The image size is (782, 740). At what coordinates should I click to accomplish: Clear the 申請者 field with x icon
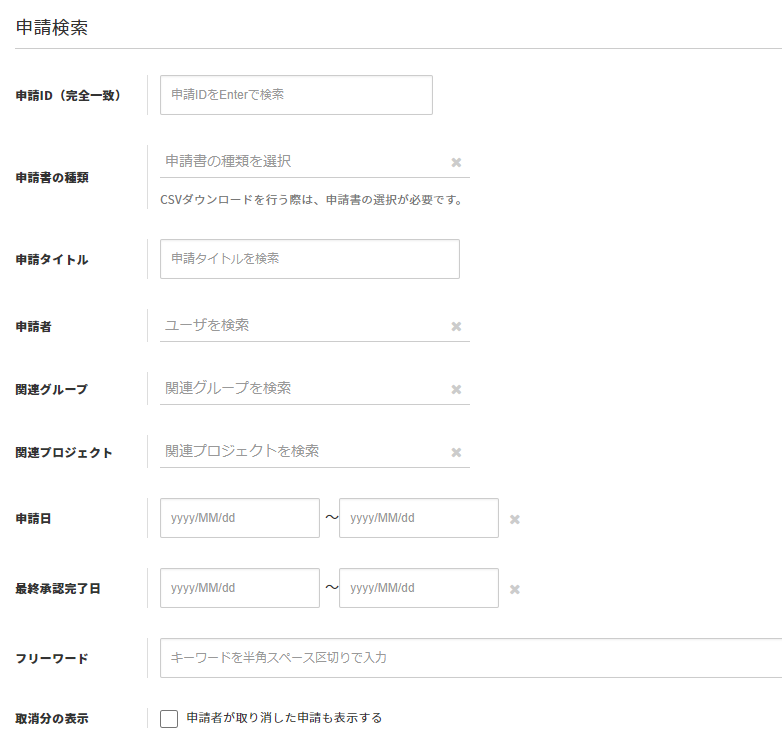[x=456, y=326]
